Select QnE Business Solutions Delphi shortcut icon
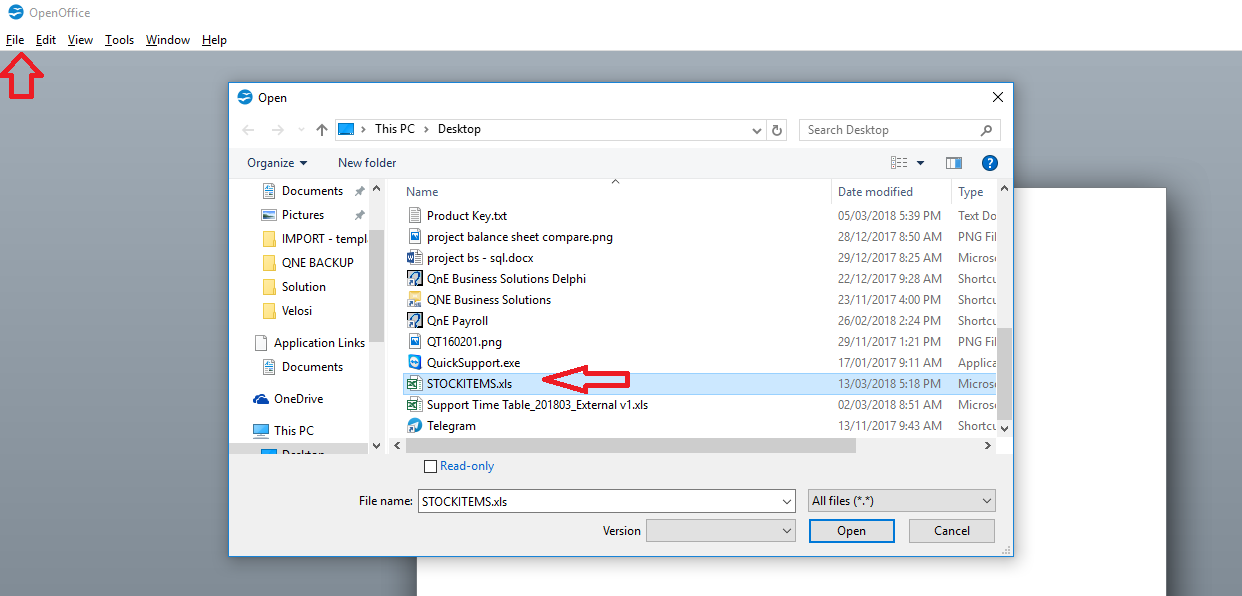Viewport: 1242px width, 596px height. click(415, 279)
